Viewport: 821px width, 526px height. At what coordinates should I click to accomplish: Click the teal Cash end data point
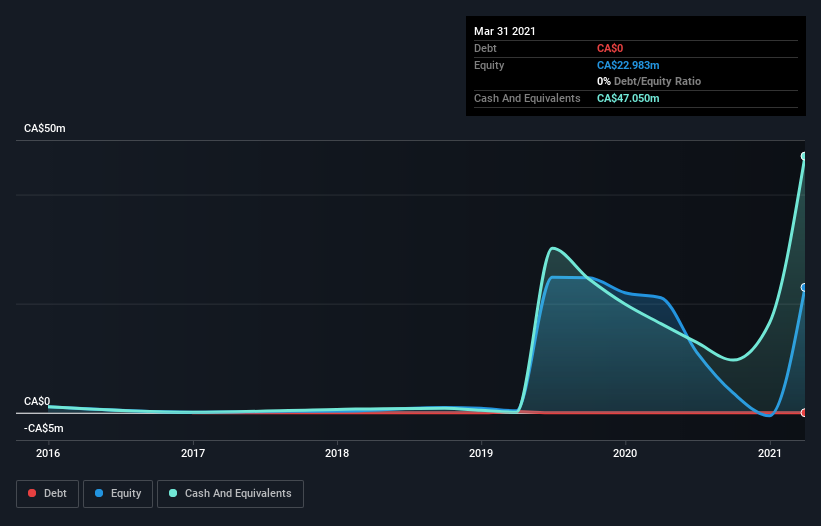804,156
